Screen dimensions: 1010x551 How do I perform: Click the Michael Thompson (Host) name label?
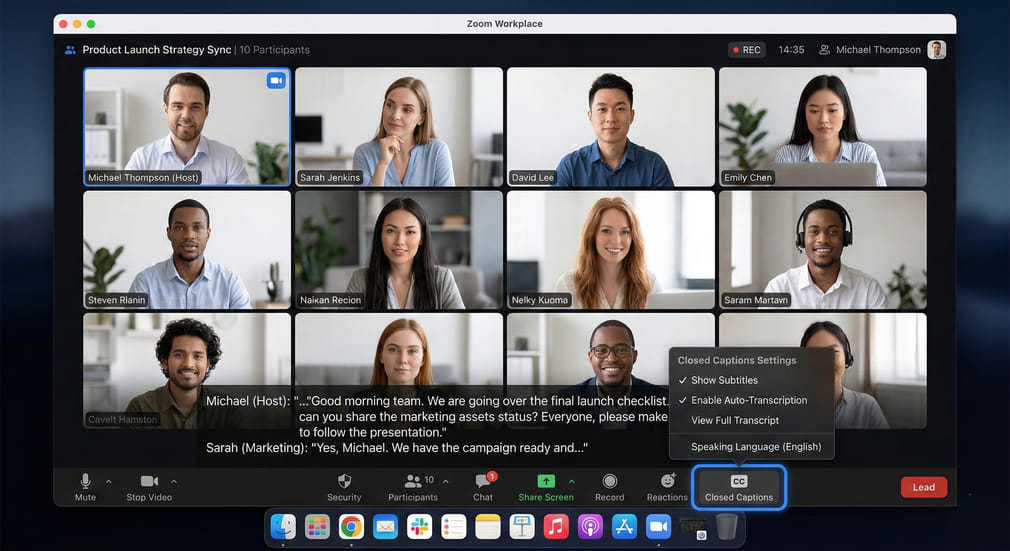(143, 177)
